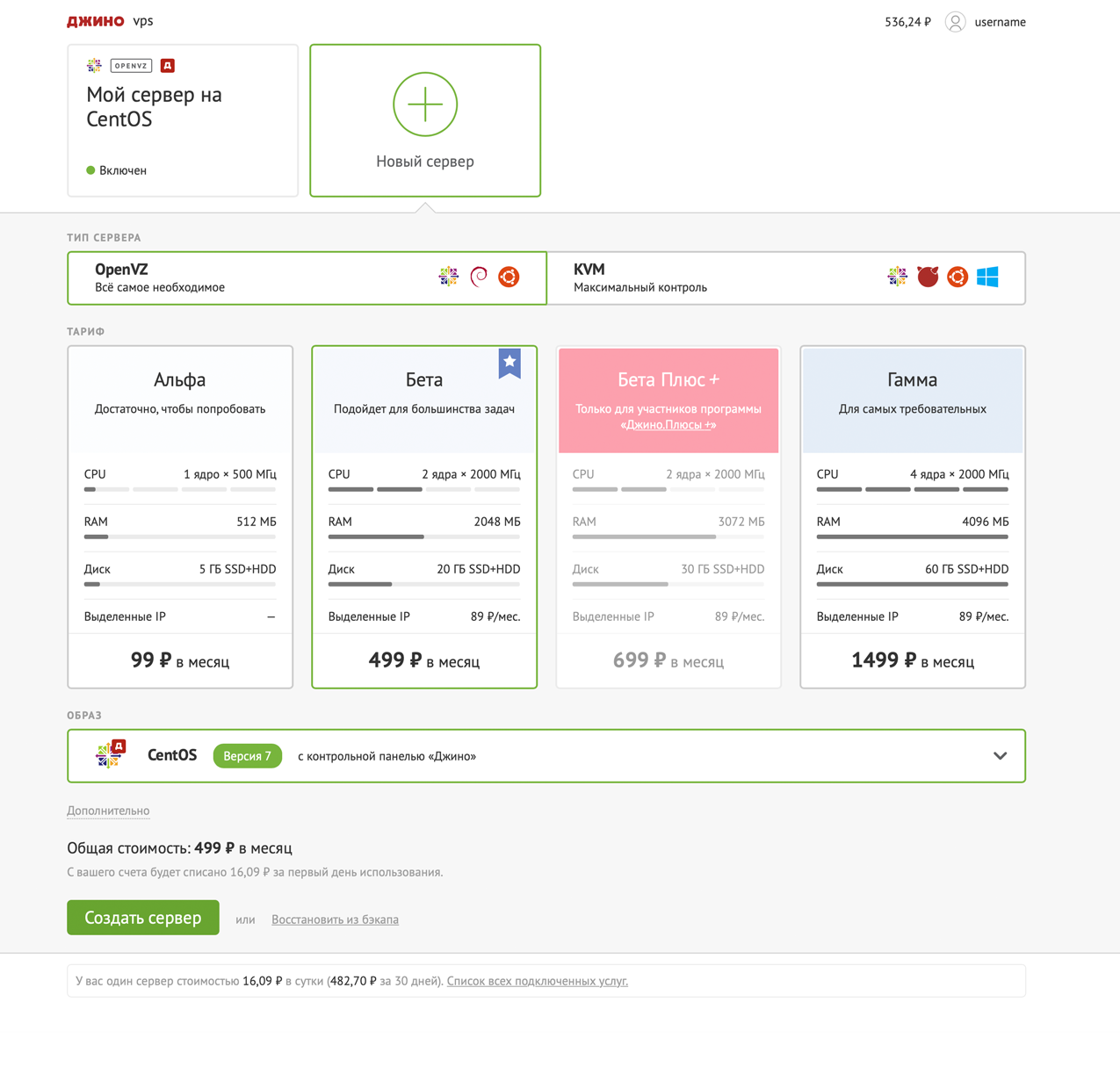This screenshot has height=1067, width=1120.
Task: Click Альфа plan CPU bar
Action: (180, 489)
